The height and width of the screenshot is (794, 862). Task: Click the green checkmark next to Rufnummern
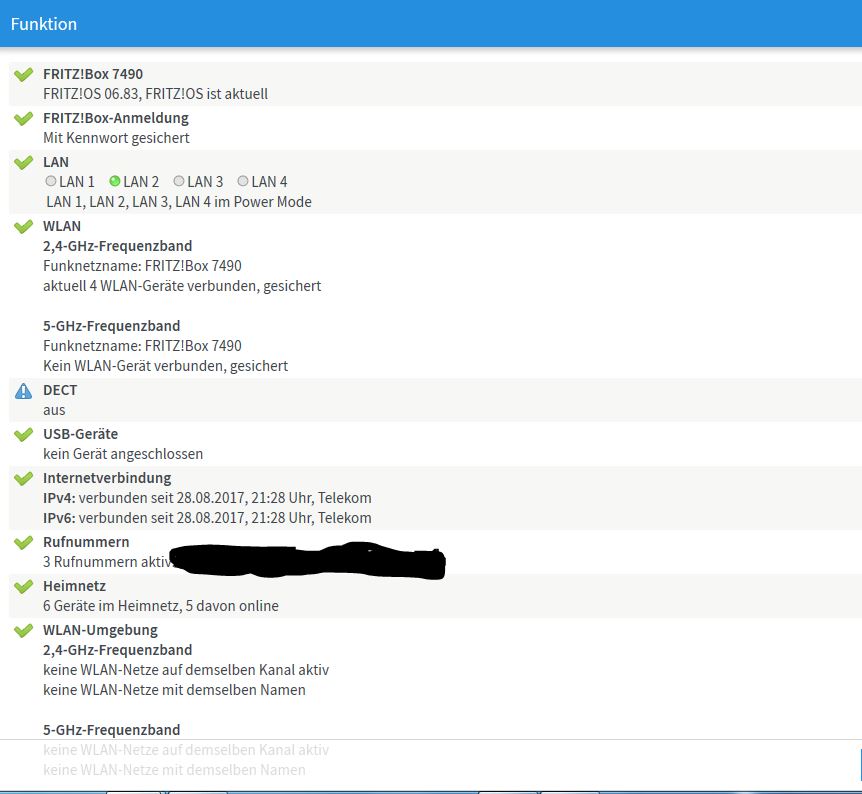[23, 542]
